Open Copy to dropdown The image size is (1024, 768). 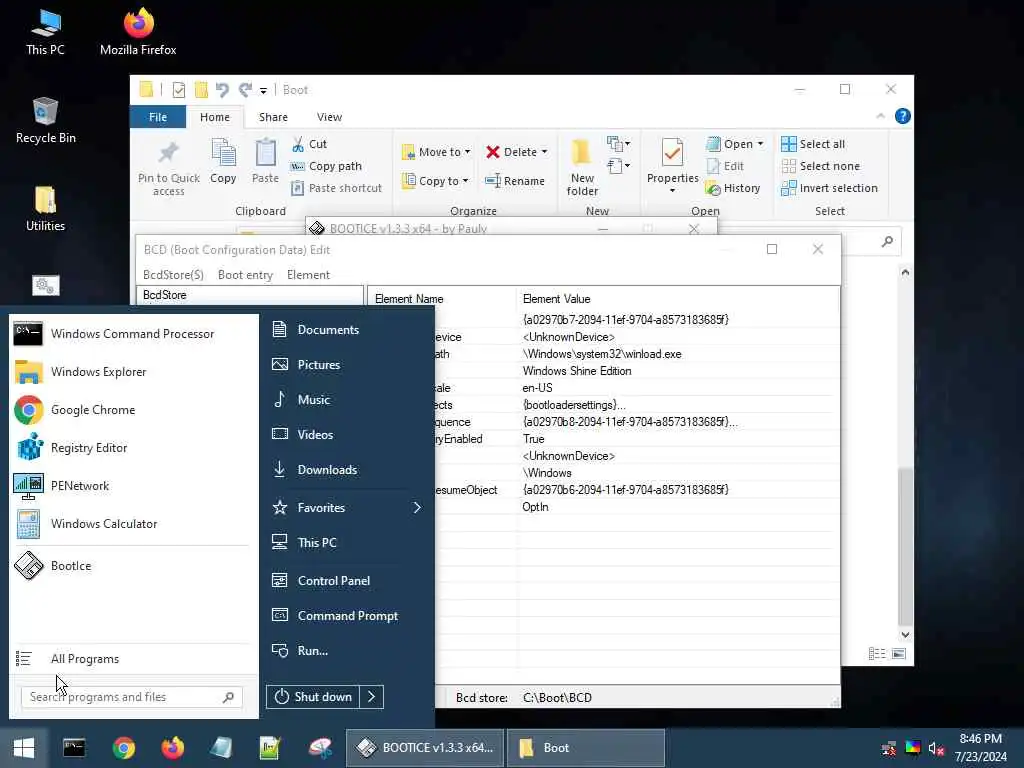[x=435, y=181]
